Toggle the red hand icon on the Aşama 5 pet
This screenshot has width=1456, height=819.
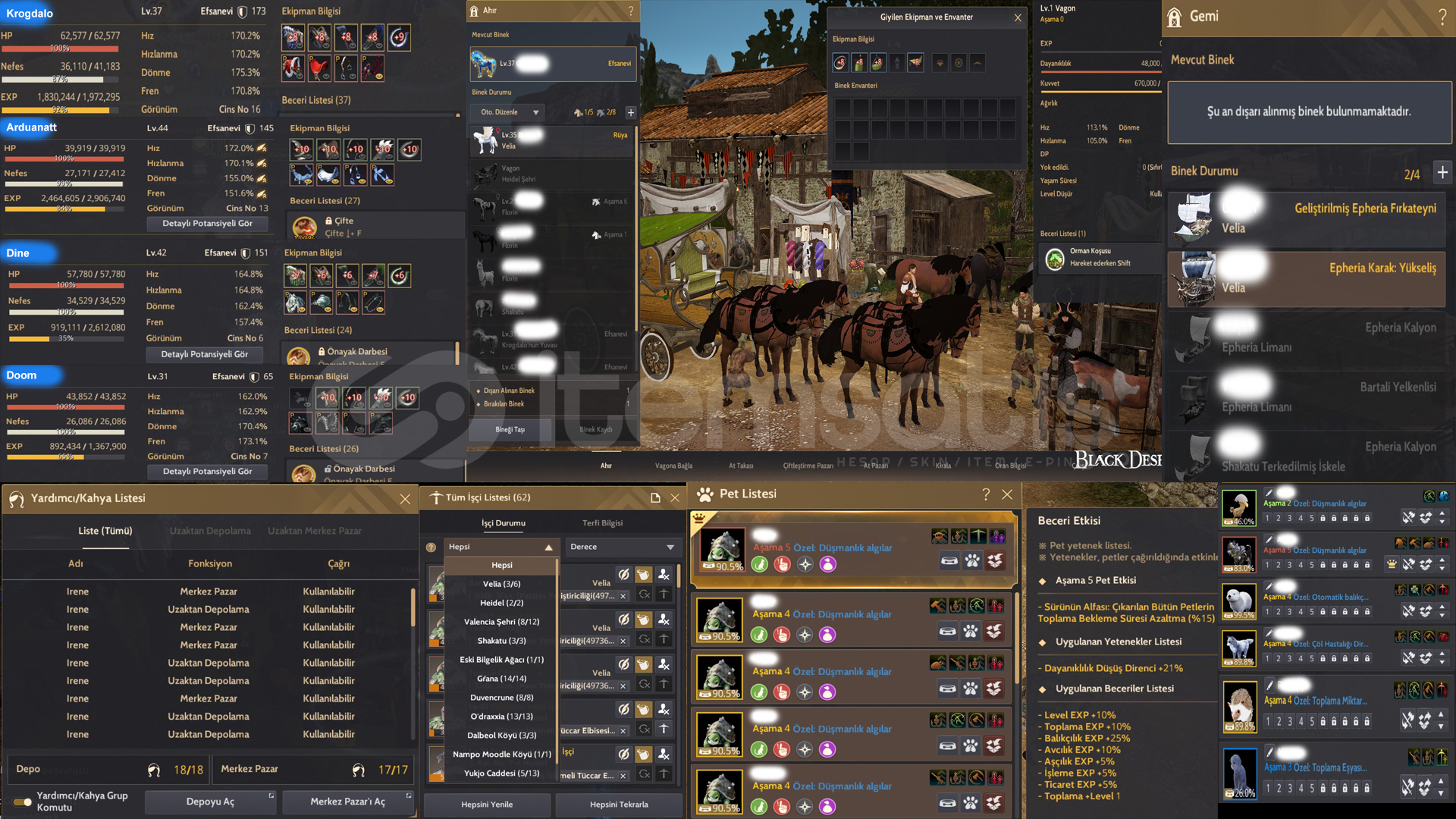point(783,564)
